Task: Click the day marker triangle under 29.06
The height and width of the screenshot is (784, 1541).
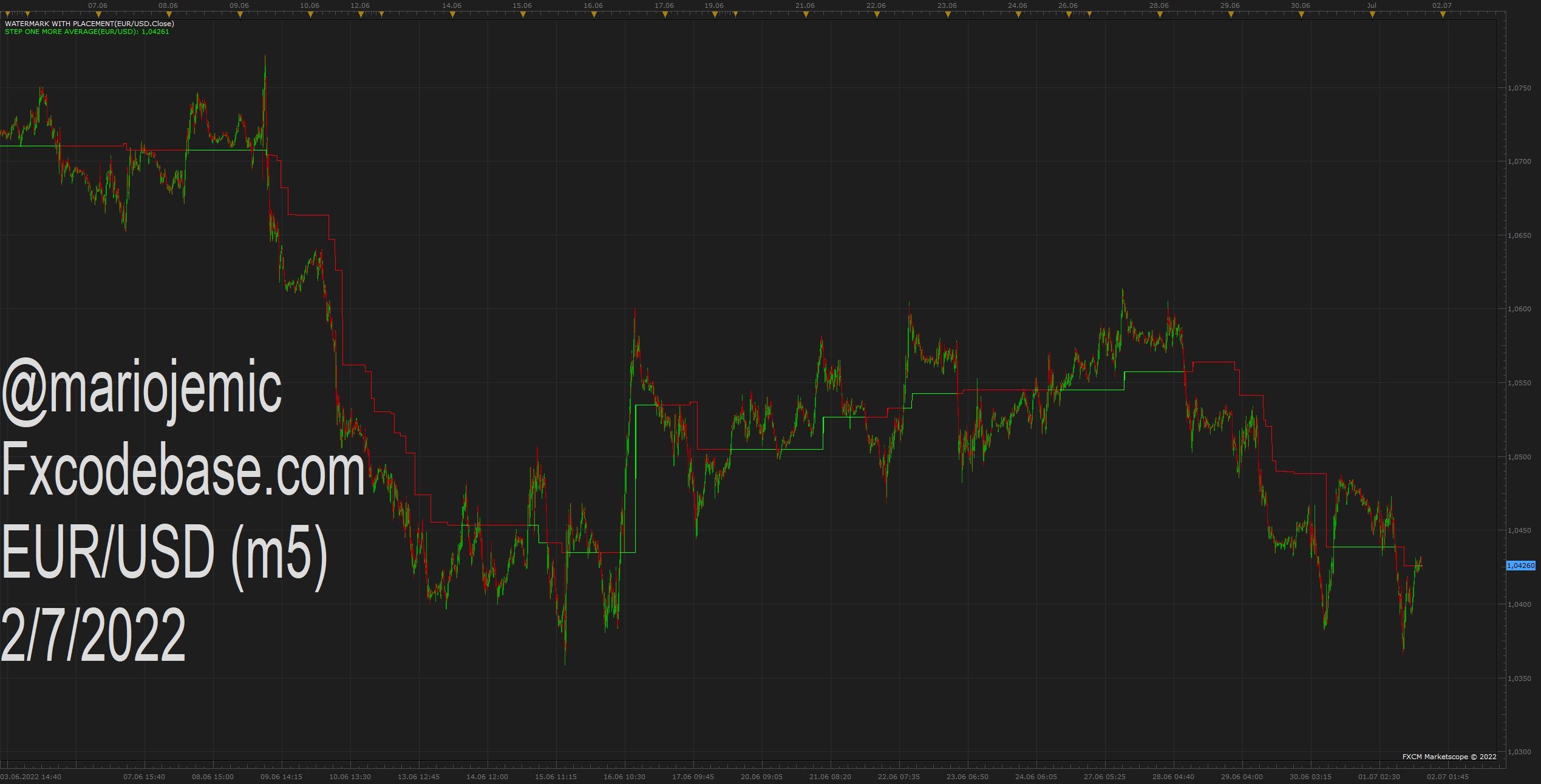Action: [1231, 15]
